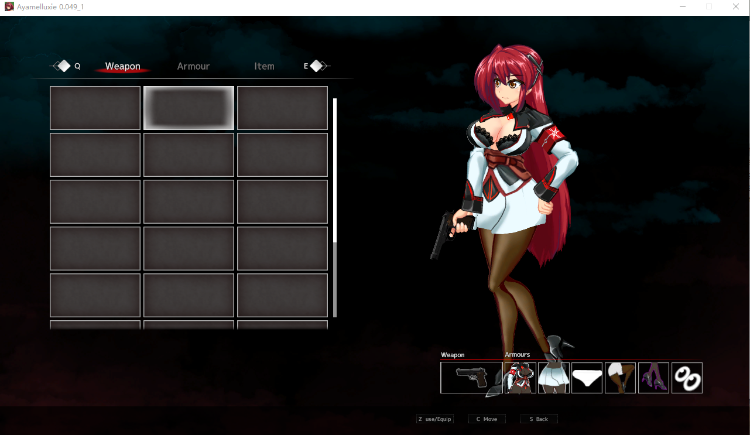The image size is (750, 435).
Task: Click the C Move button
Action: click(x=487, y=419)
